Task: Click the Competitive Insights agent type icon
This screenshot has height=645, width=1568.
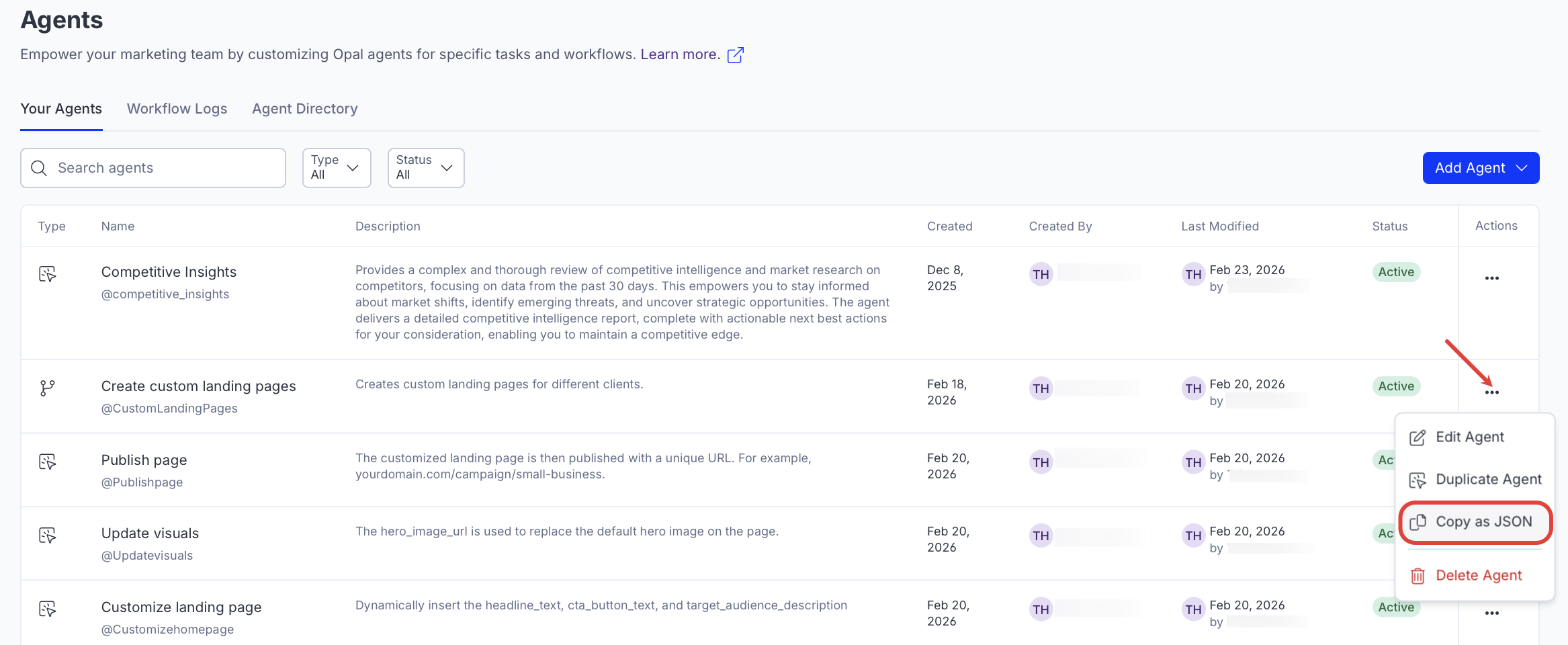Action: tap(47, 274)
